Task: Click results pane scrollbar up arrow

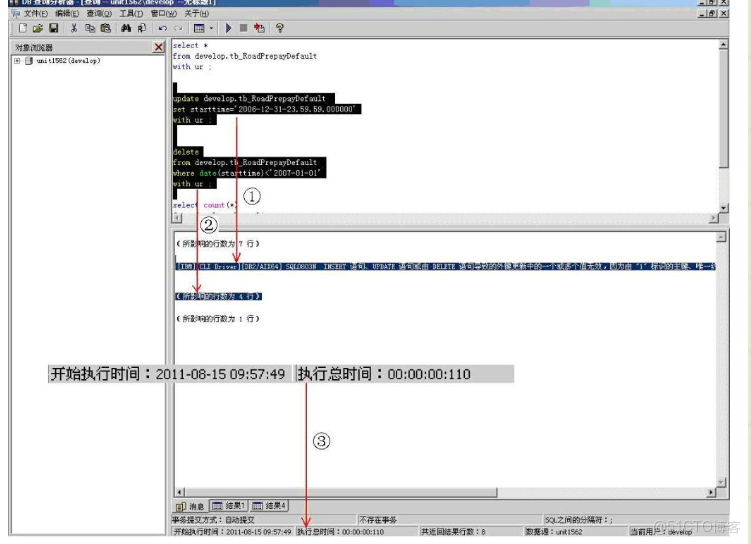Action: 721,237
